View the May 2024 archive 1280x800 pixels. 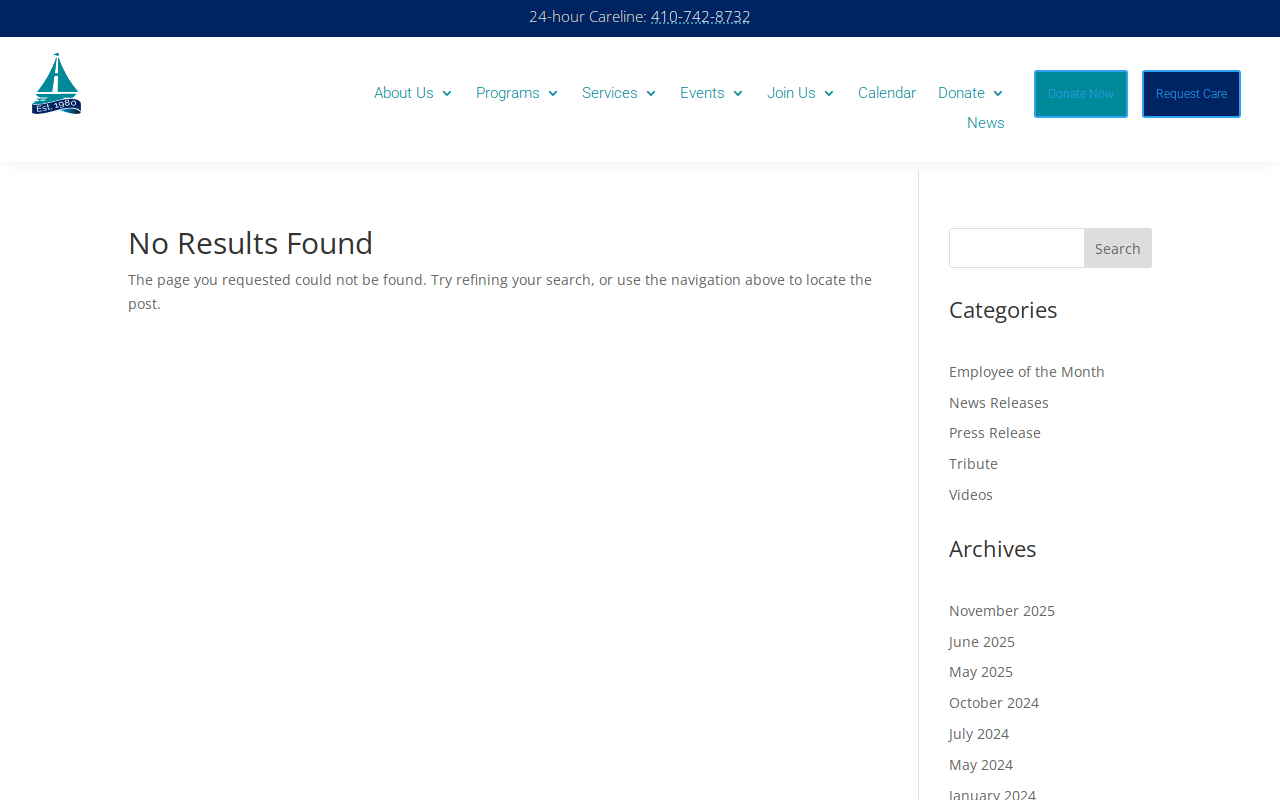click(x=981, y=765)
